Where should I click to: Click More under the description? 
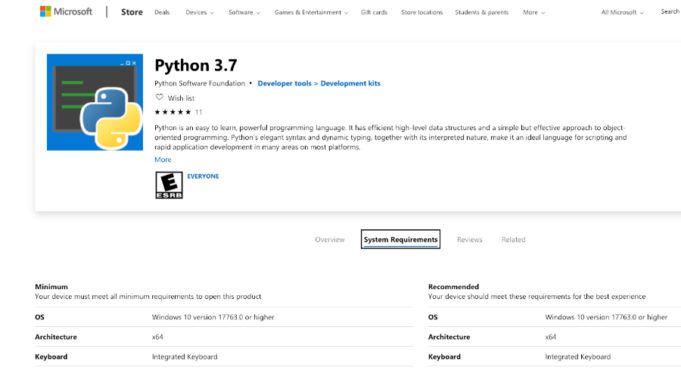coord(163,160)
